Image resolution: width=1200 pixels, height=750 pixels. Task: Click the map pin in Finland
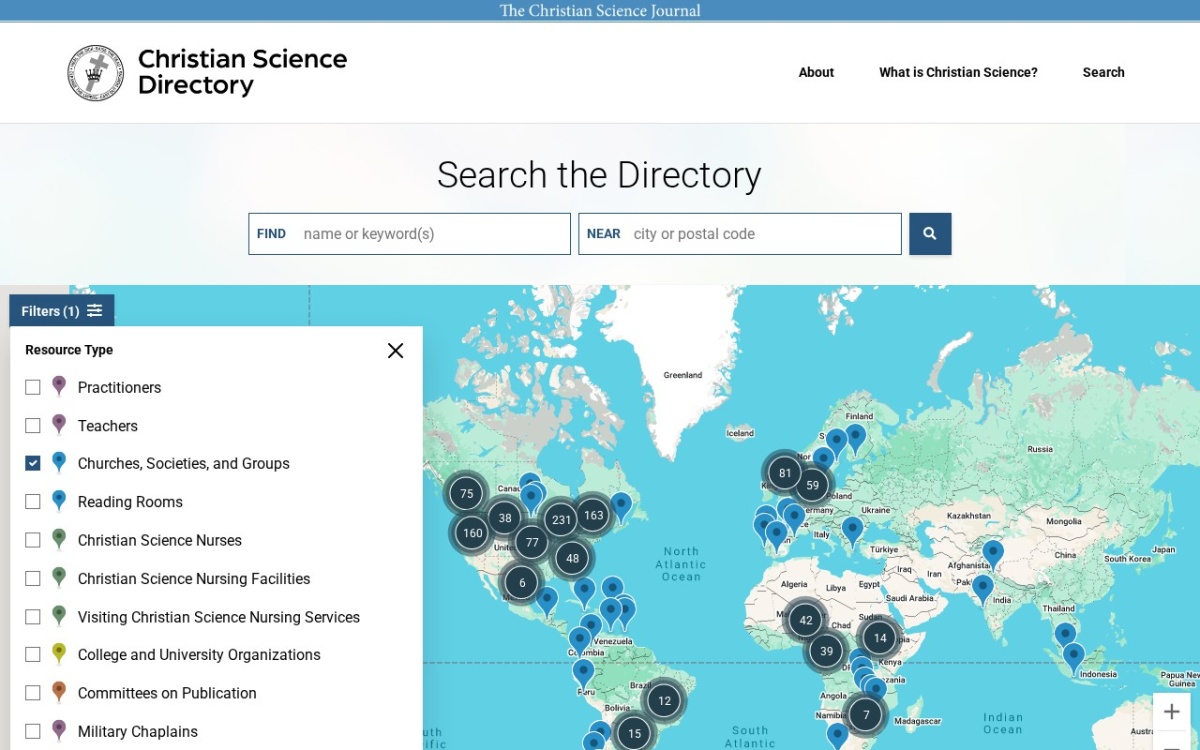pyautogui.click(x=855, y=438)
